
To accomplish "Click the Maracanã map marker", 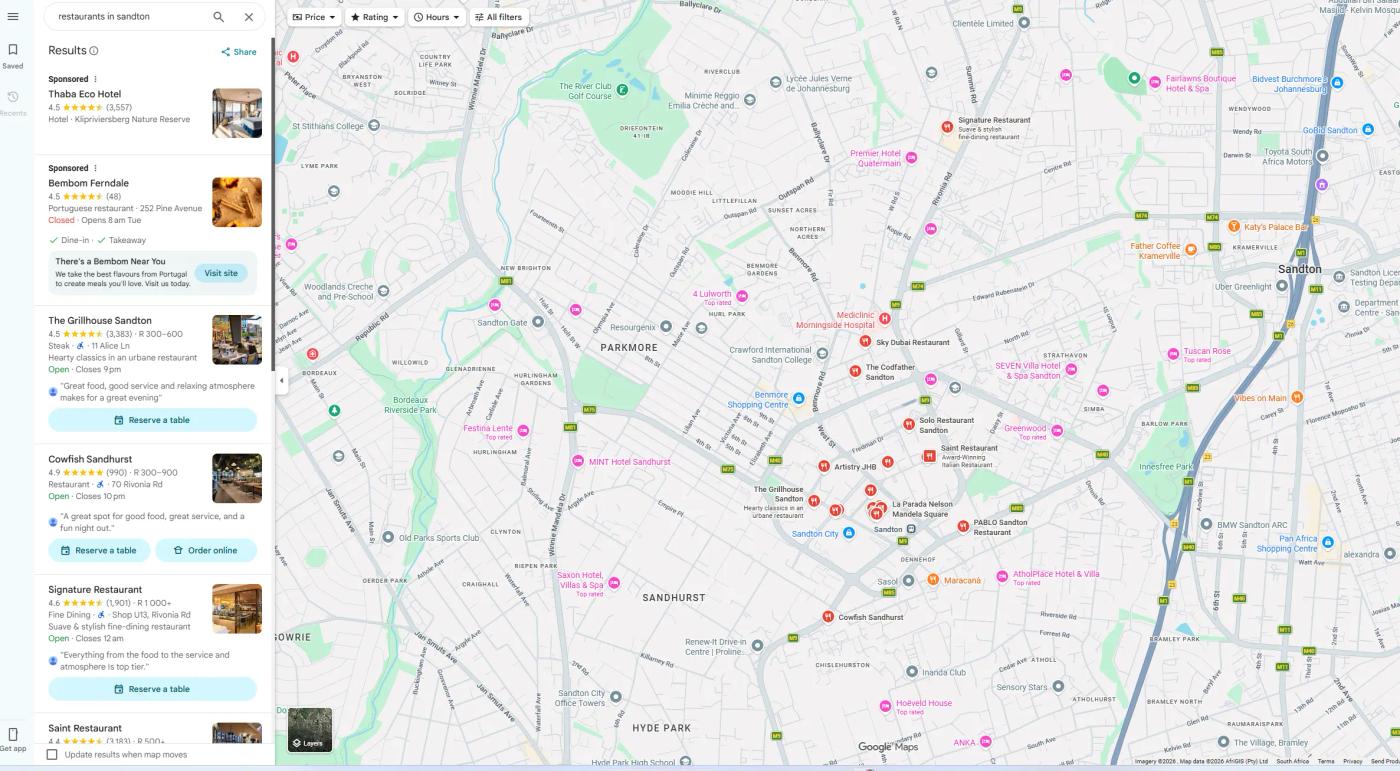I will [x=932, y=579].
